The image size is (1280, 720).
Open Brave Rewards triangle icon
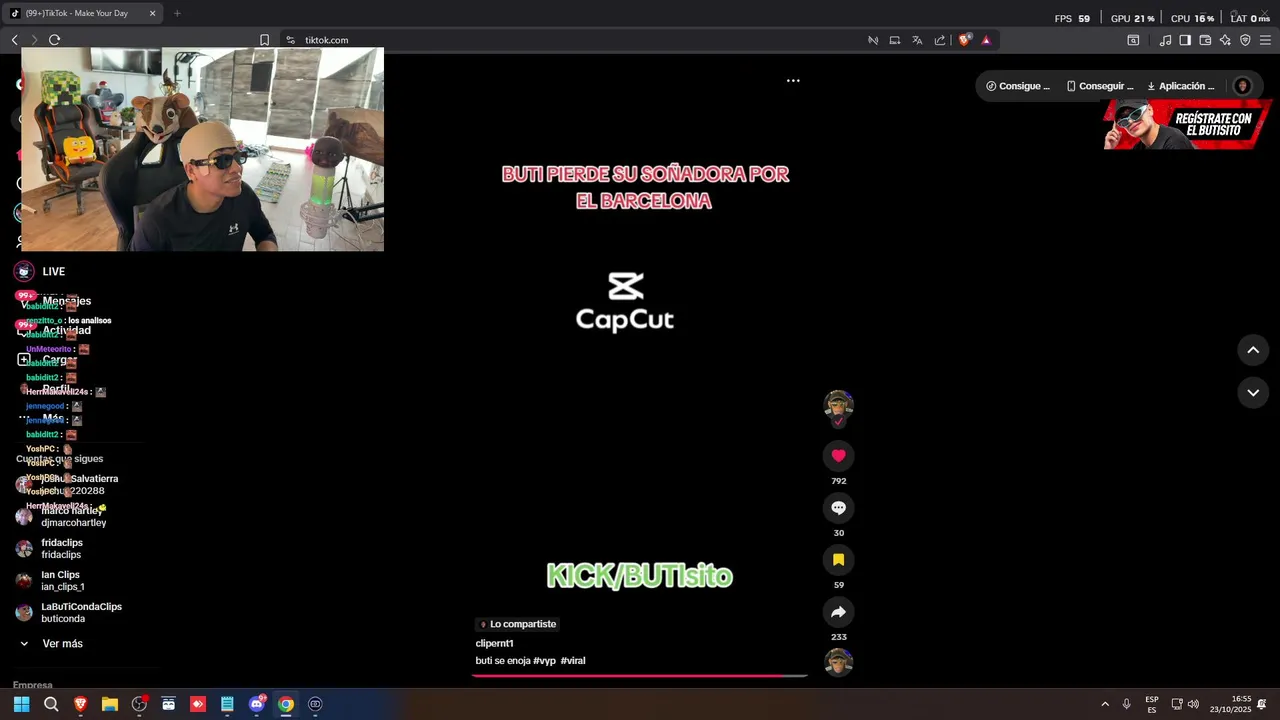[986, 40]
